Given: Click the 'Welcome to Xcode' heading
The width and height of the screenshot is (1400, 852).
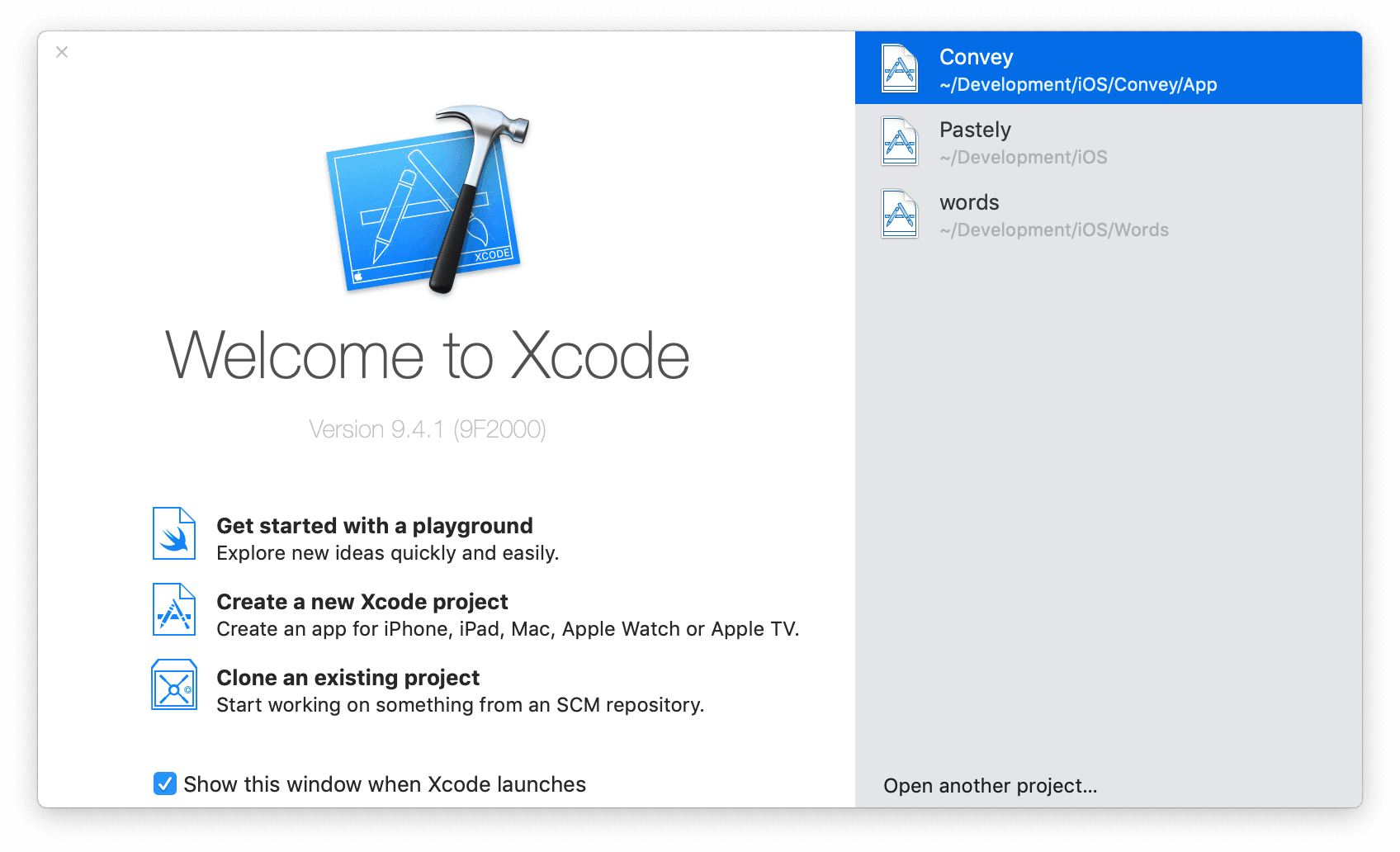Looking at the screenshot, I should click(427, 356).
